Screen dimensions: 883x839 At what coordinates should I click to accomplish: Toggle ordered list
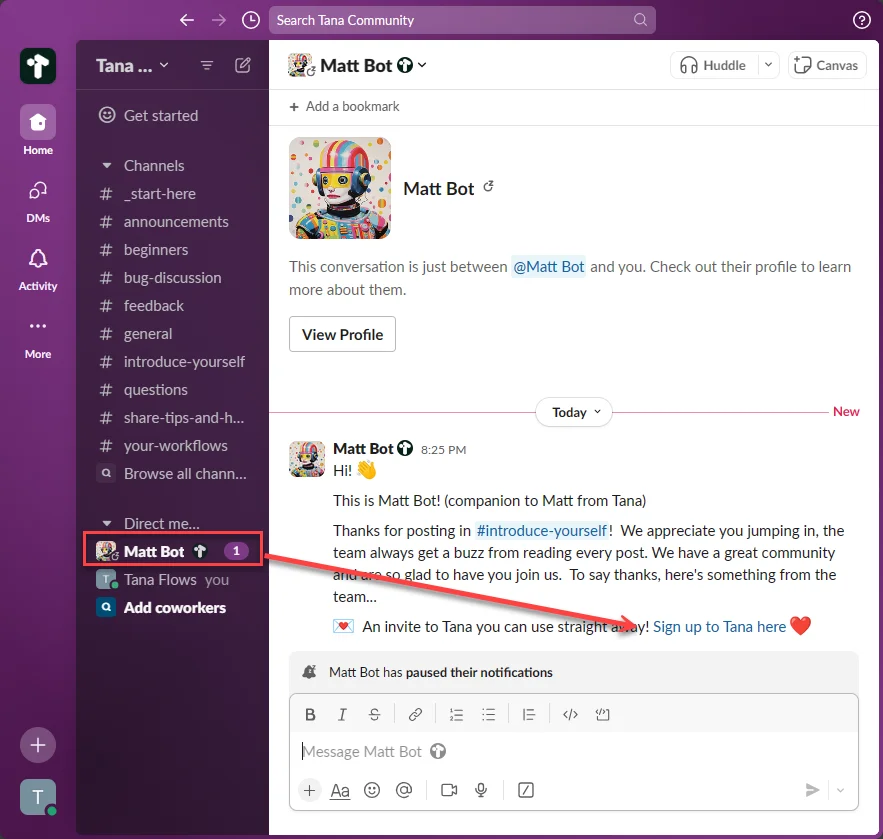(456, 715)
